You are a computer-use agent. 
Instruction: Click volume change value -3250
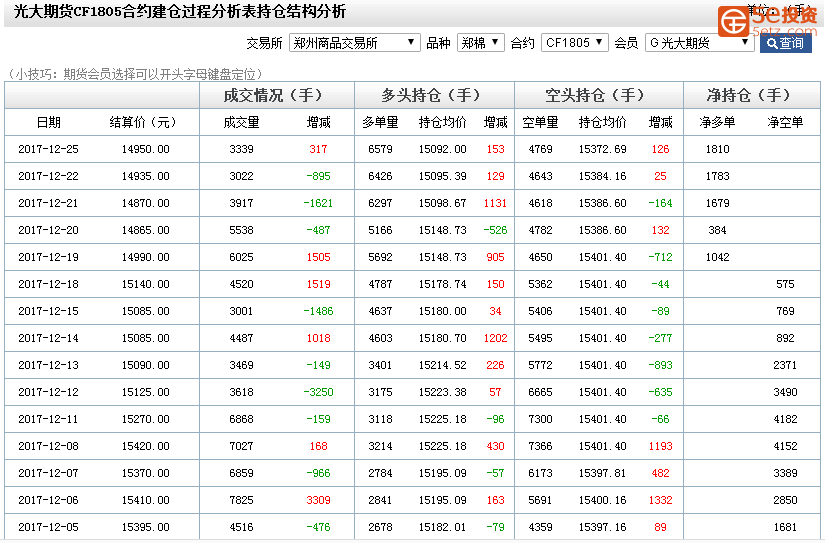[x=318, y=393]
